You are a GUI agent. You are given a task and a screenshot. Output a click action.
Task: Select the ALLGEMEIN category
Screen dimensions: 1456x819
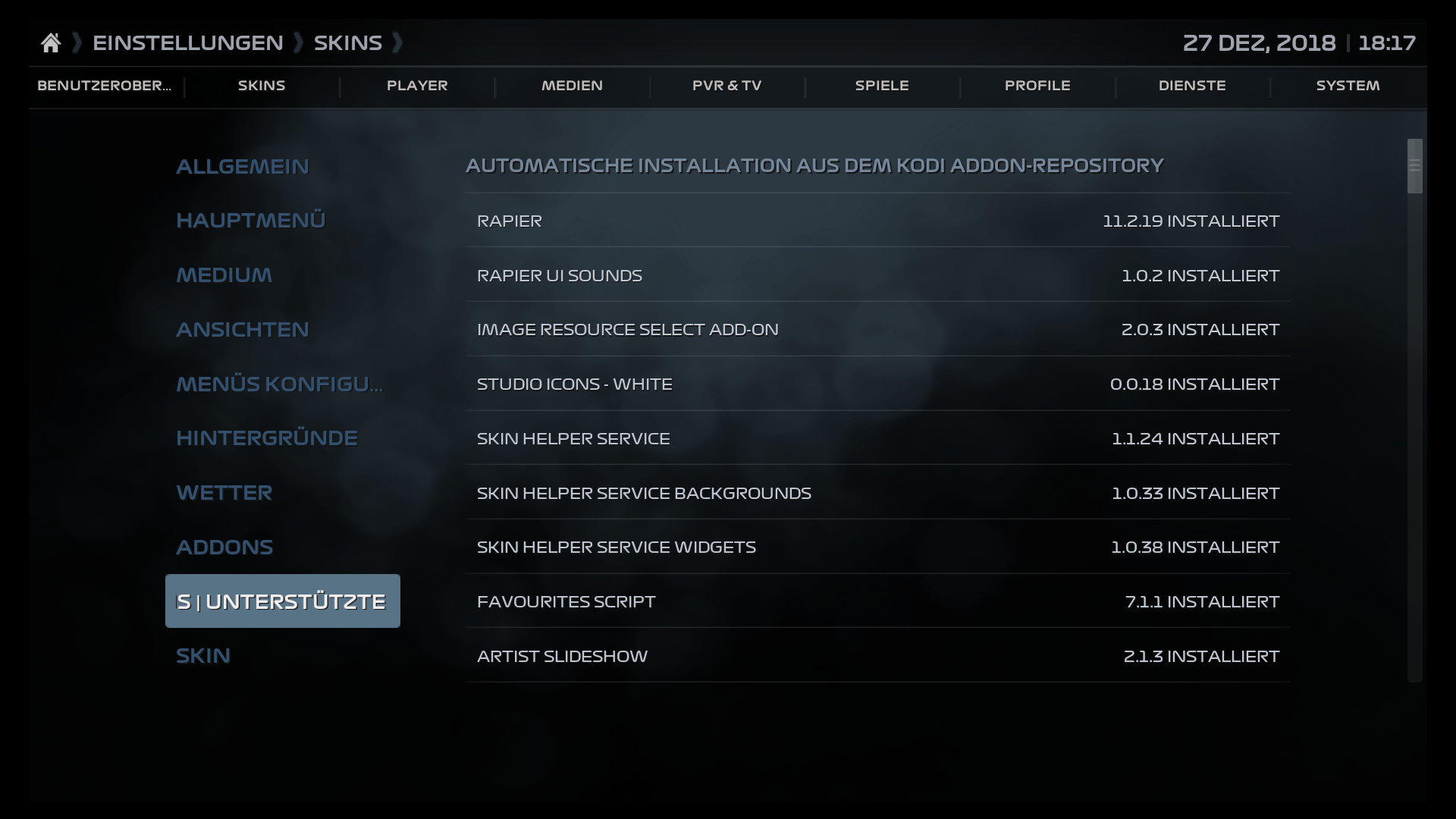pos(243,166)
